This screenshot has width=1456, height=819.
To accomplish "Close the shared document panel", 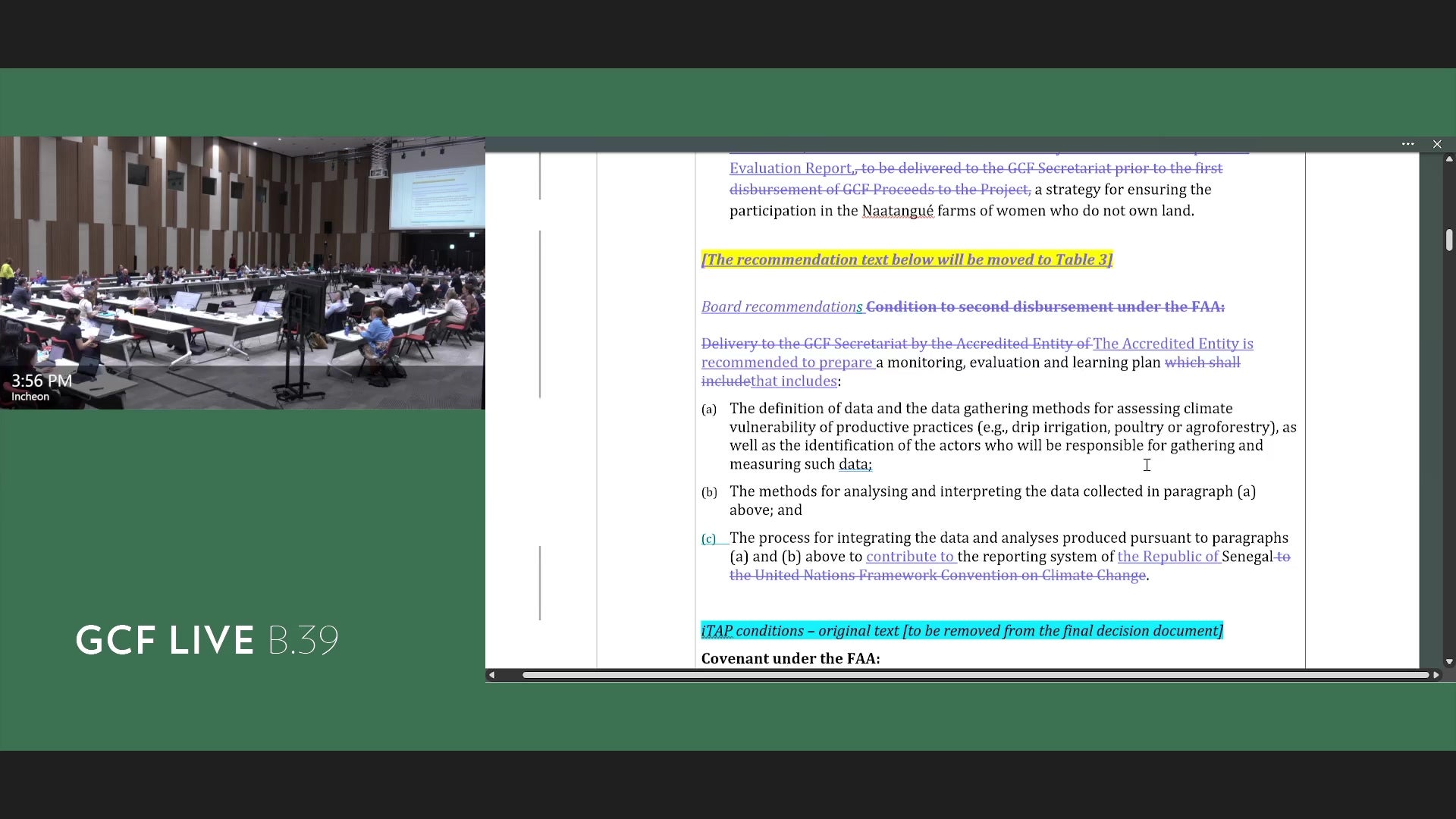I will 1437,144.
